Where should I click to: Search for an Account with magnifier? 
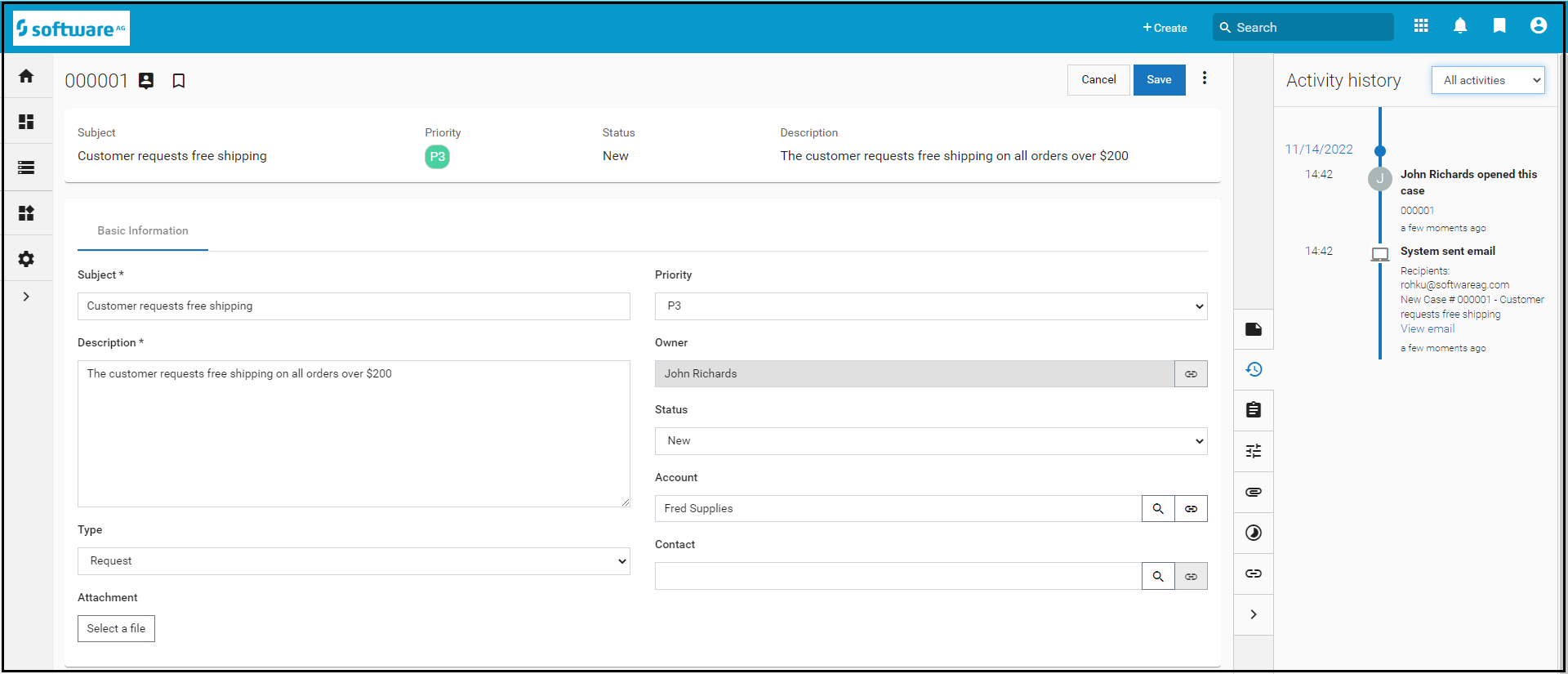[1158, 509]
